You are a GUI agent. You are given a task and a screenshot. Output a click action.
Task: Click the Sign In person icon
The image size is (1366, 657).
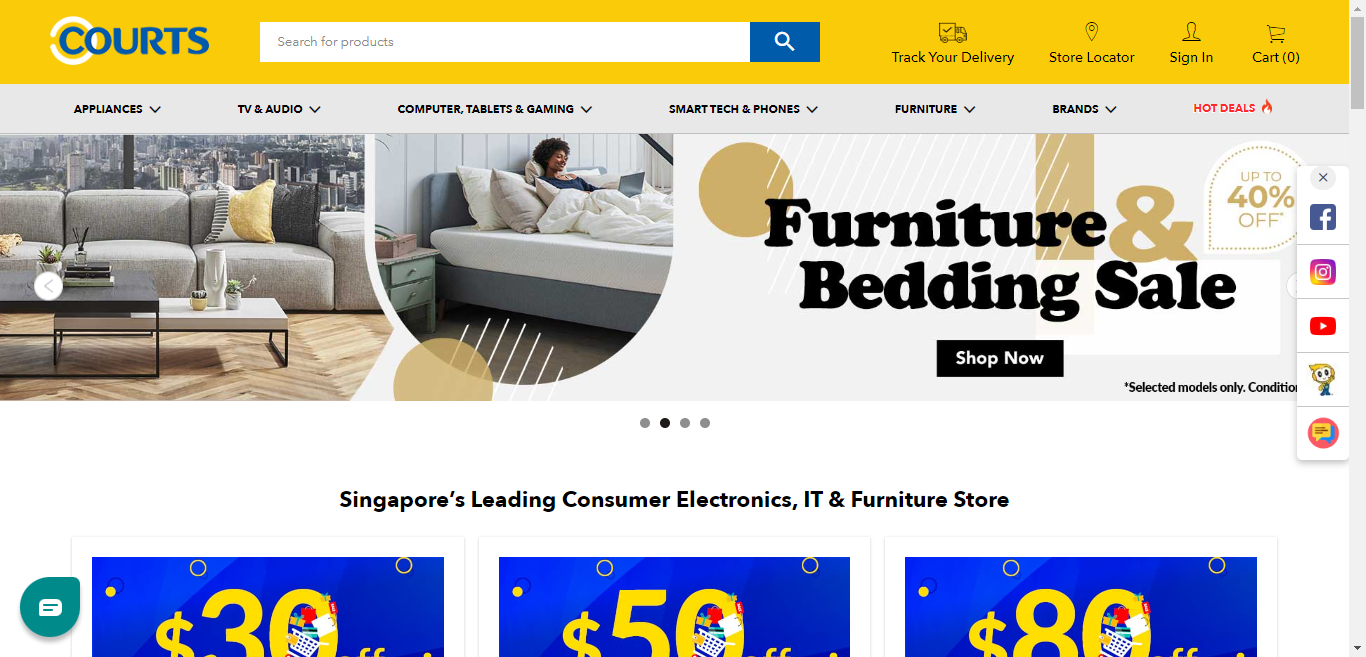[1191, 32]
